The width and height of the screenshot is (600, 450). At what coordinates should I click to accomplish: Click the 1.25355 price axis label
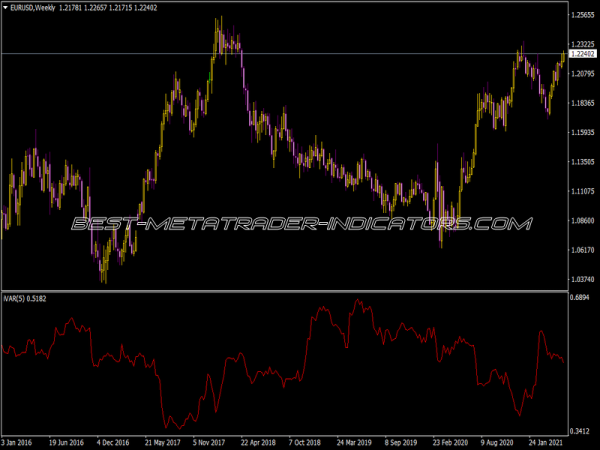pos(582,16)
